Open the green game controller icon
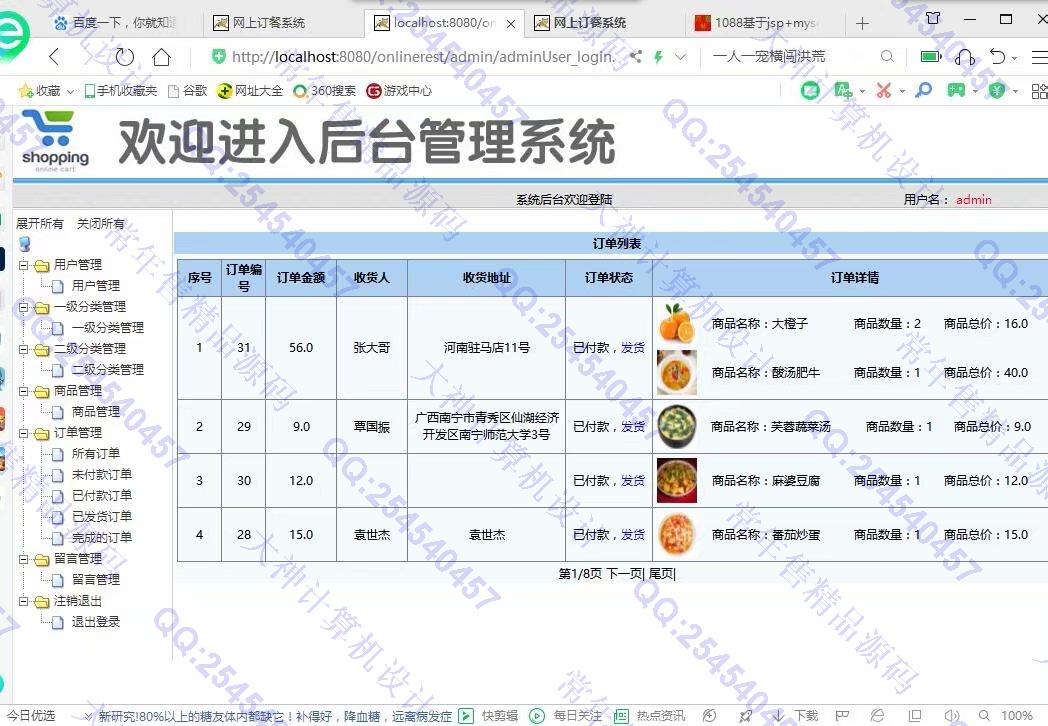This screenshot has height=726, width=1048. click(x=956, y=90)
